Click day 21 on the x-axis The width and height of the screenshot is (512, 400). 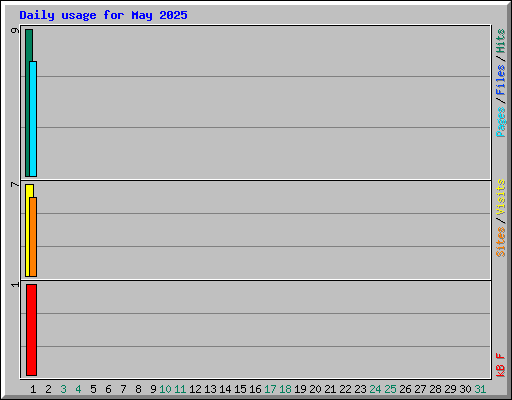pos(330,389)
